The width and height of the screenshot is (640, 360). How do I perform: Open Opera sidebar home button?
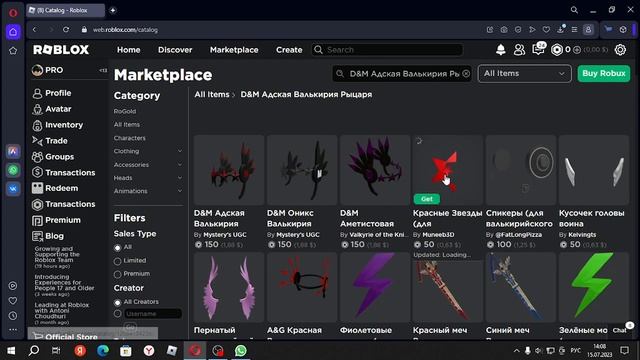tap(13, 32)
